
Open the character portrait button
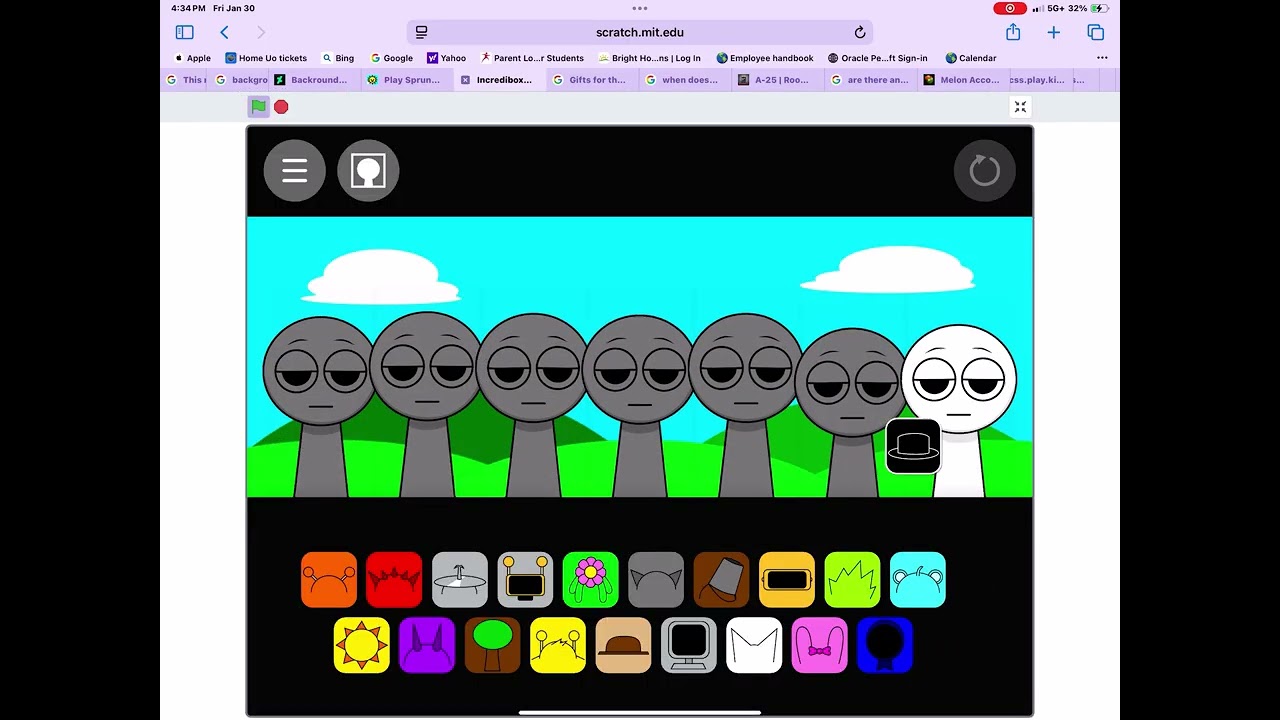[x=368, y=171]
